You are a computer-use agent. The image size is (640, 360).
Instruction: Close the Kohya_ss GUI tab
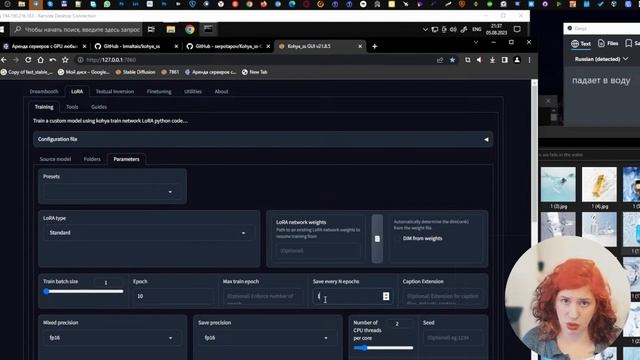tap(360, 47)
